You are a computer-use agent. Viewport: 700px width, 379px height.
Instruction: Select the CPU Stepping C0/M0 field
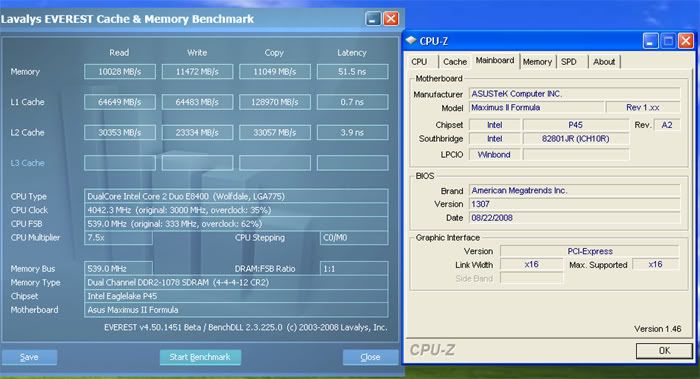point(354,237)
